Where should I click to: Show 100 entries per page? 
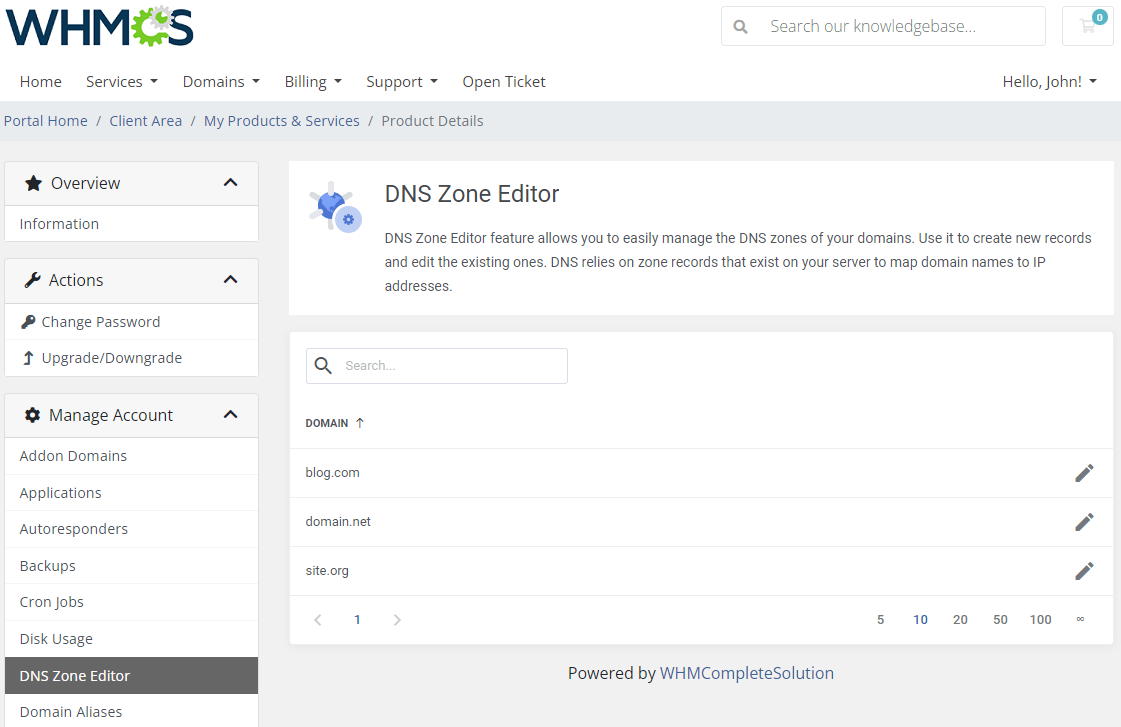point(1040,620)
